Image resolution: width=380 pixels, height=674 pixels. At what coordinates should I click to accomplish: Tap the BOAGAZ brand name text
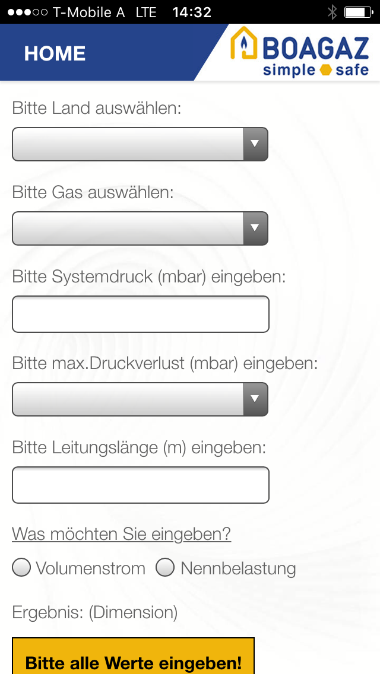[316, 48]
